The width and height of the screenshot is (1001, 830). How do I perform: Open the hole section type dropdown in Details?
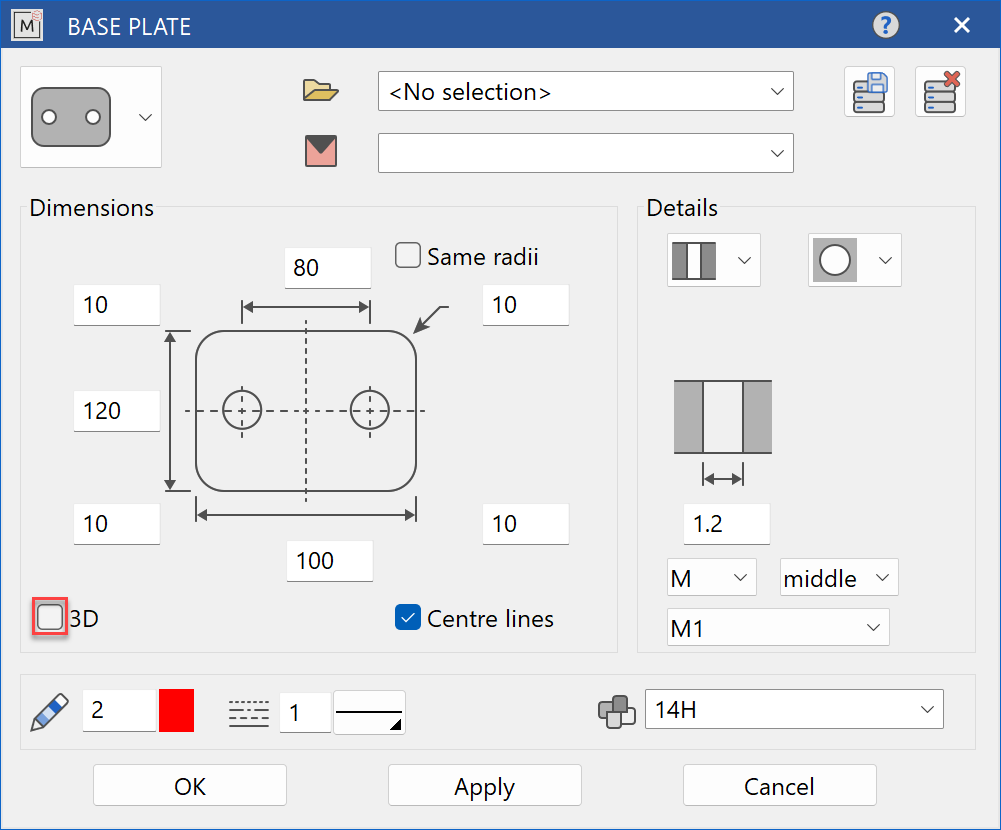[x=714, y=260]
